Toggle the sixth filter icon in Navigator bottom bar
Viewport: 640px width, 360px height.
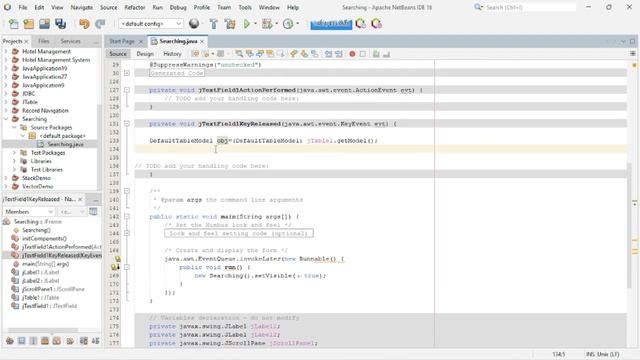tap(70, 341)
